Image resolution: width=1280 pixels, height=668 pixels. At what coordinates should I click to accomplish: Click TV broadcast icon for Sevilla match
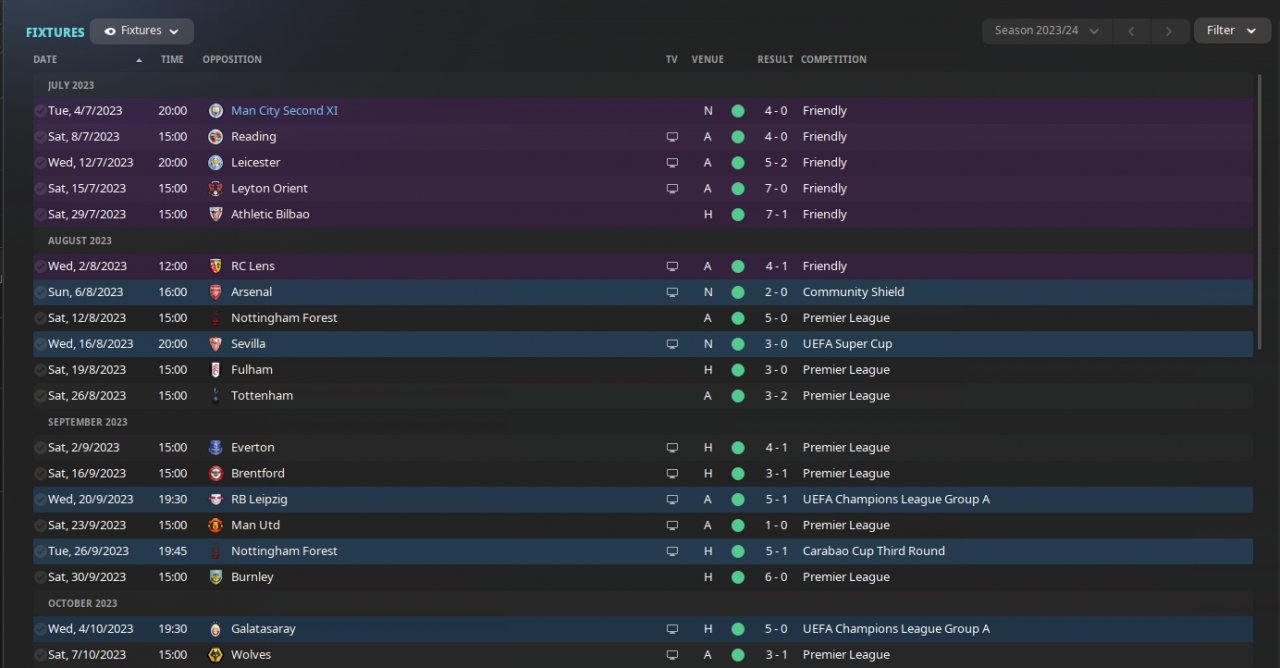click(672, 344)
